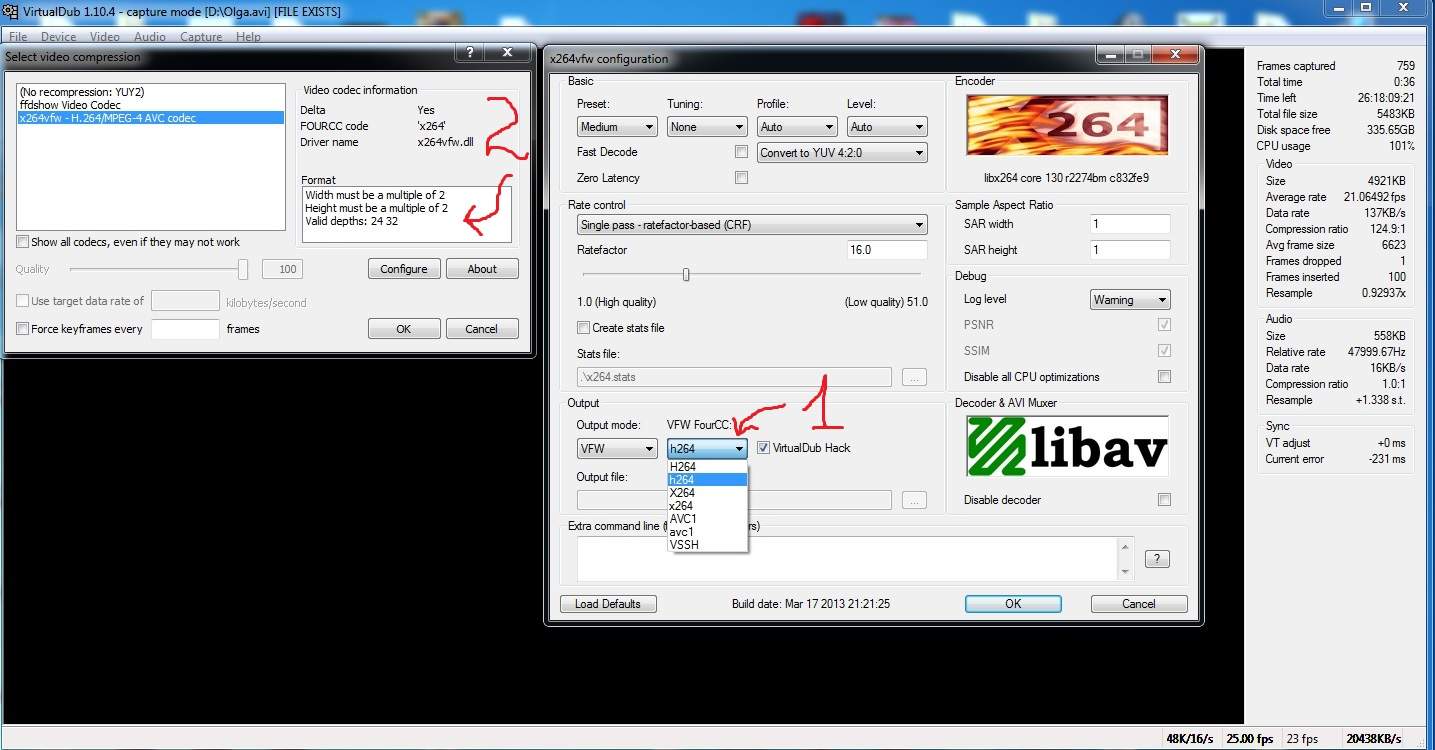The width and height of the screenshot is (1435, 750).
Task: Select 'x264vfw - H.264/MPEG-4 AVC codec' entry
Action: [152, 118]
